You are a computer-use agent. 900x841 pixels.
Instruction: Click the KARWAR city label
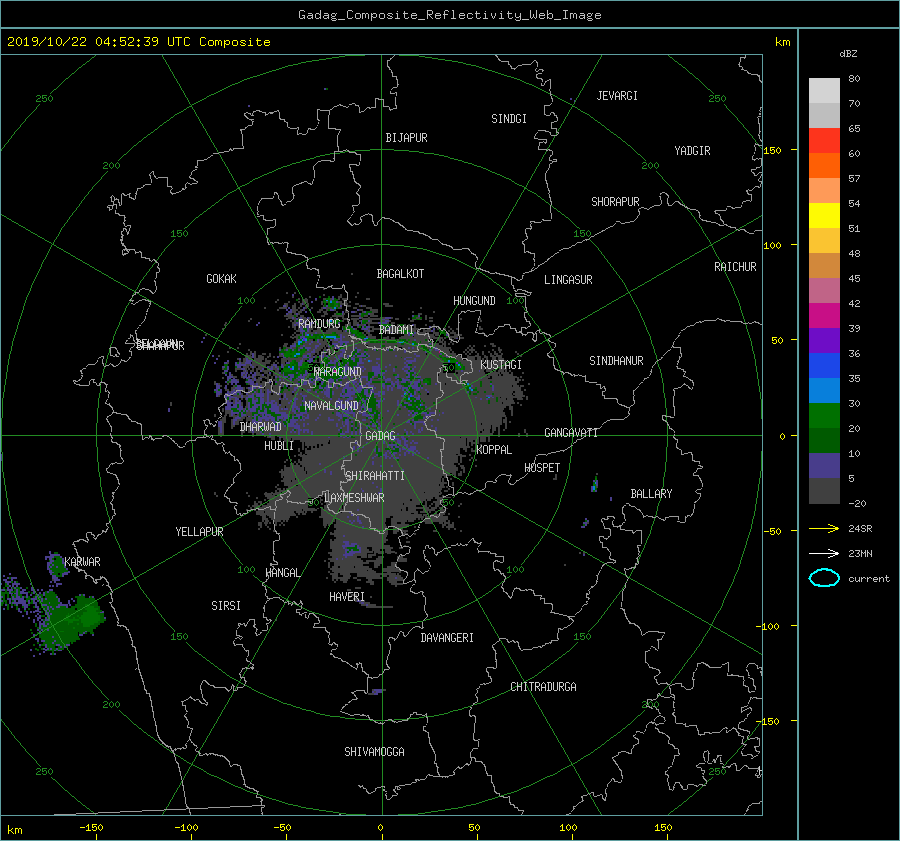coord(82,562)
